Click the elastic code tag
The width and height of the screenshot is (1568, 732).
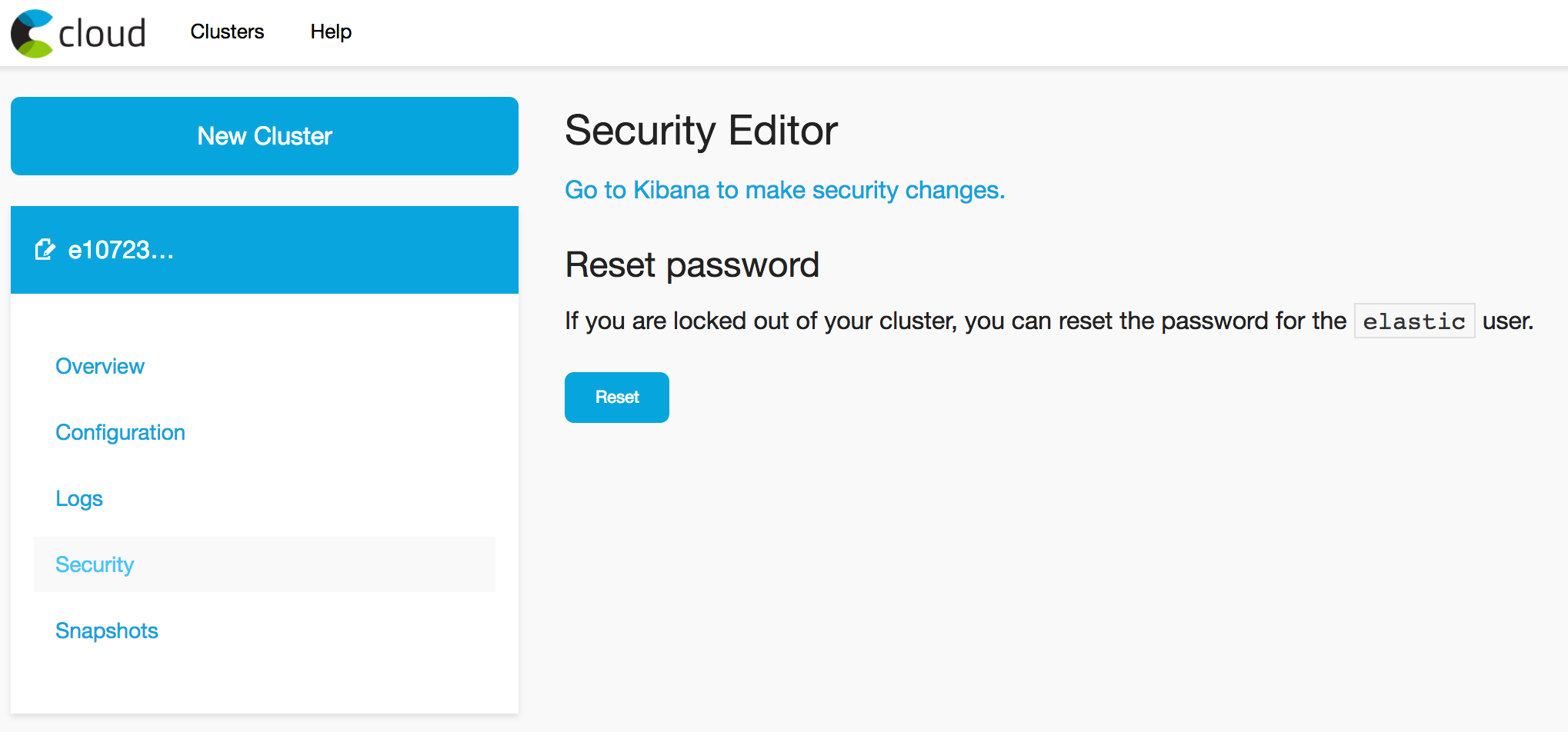[1414, 321]
